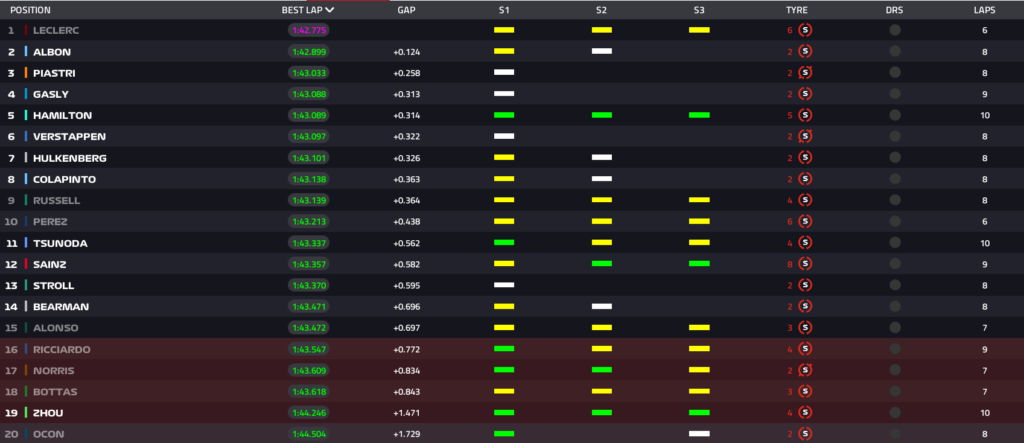
Task: Click the Laps column header
Action: (984, 10)
